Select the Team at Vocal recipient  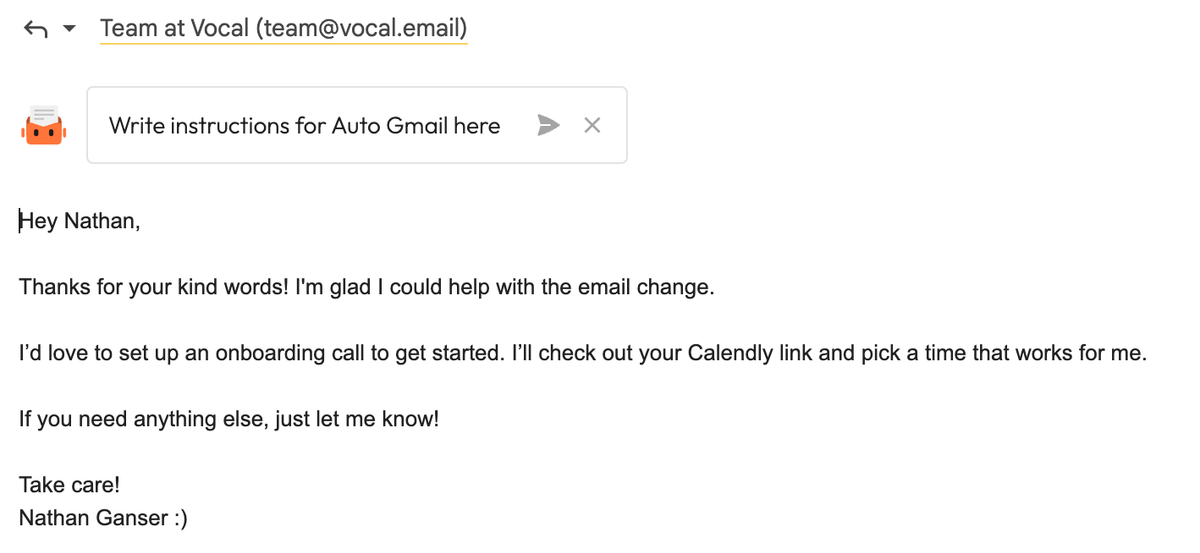pos(283,28)
